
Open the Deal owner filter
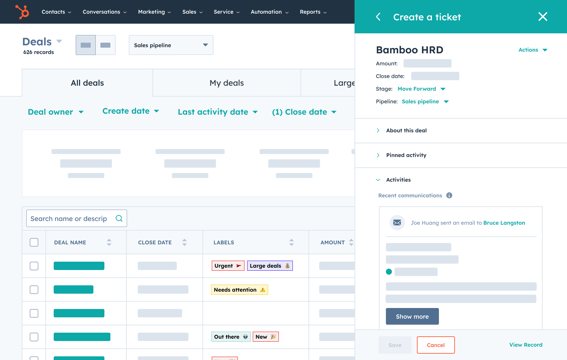pos(55,112)
